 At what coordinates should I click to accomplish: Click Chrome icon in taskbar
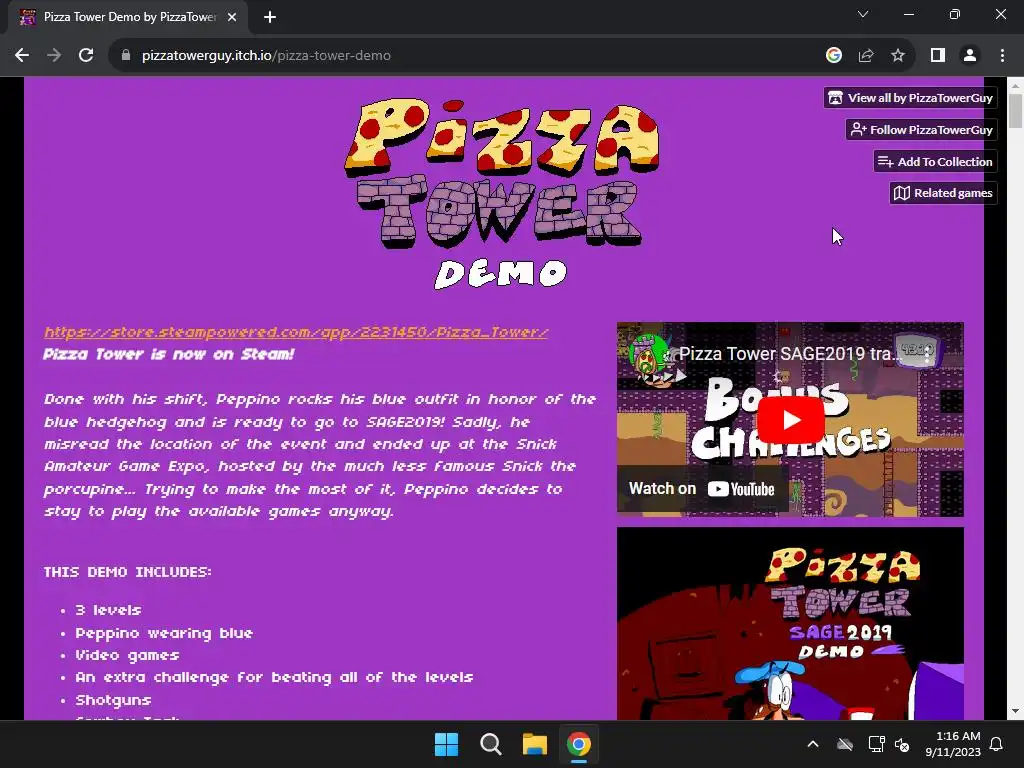pos(579,744)
